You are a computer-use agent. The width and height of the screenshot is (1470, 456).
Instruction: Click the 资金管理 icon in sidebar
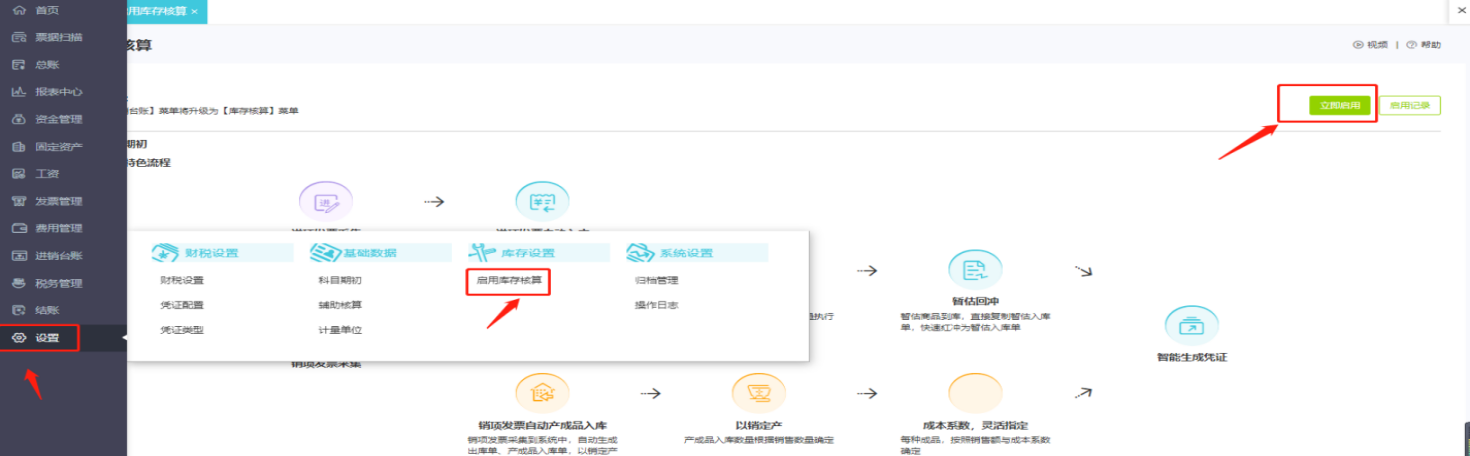pos(17,119)
